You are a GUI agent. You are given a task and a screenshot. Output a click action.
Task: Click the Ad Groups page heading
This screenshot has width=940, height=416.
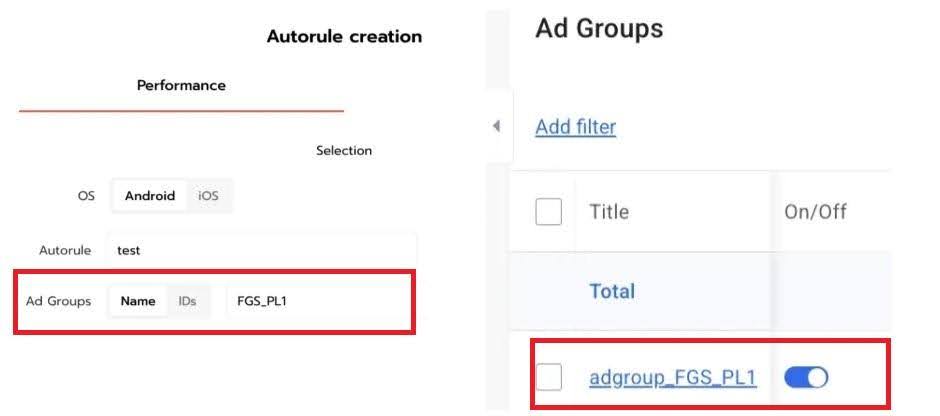tap(599, 28)
